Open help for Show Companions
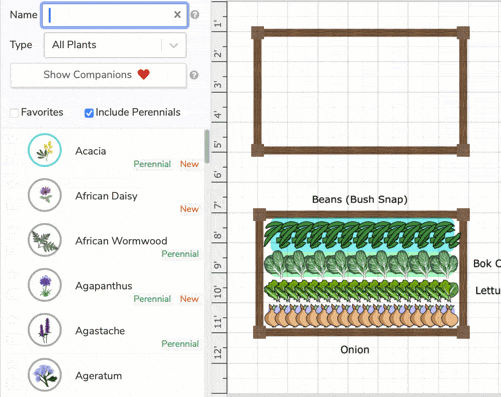501x397 pixels. tap(194, 75)
